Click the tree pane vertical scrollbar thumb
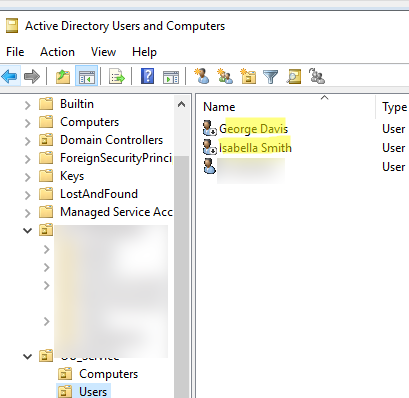The width and height of the screenshot is (409, 398). [181, 277]
